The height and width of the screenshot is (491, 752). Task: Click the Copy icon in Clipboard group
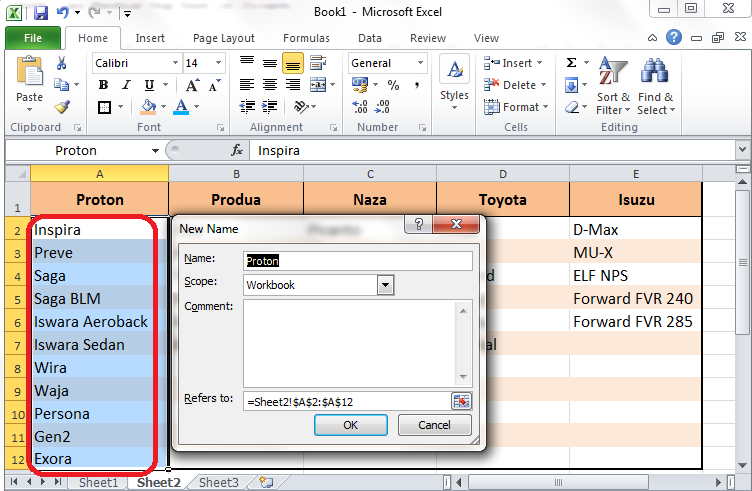tap(61, 85)
